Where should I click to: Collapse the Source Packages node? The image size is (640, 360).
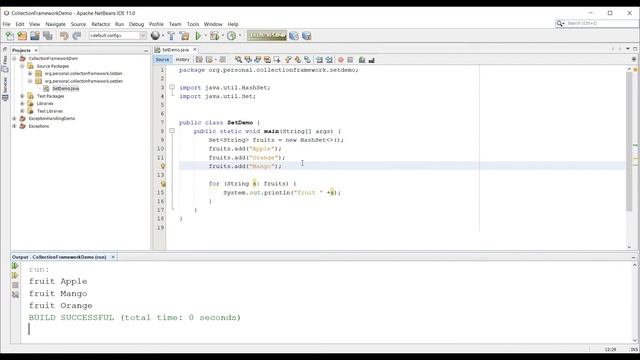[22, 66]
